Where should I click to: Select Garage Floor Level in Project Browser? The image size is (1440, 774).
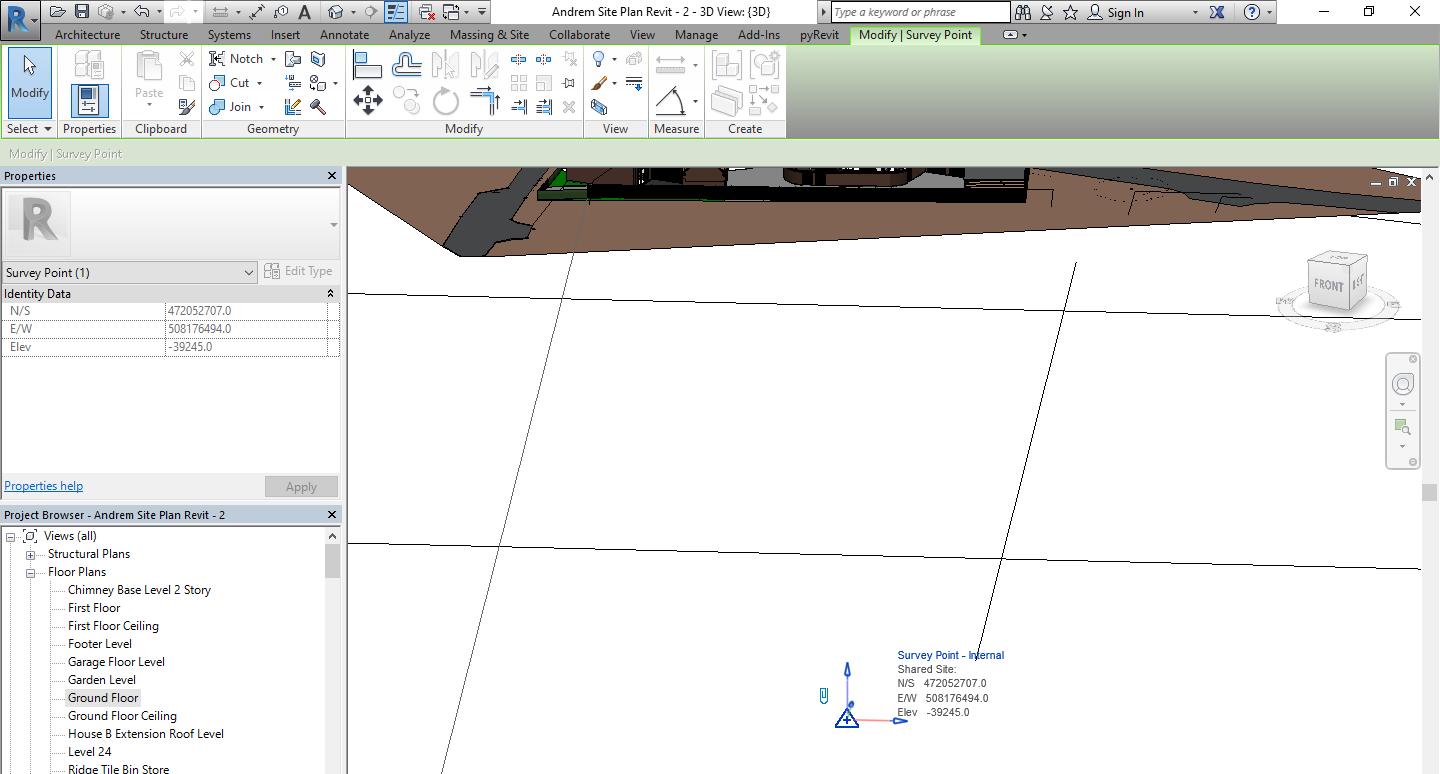tap(116, 662)
